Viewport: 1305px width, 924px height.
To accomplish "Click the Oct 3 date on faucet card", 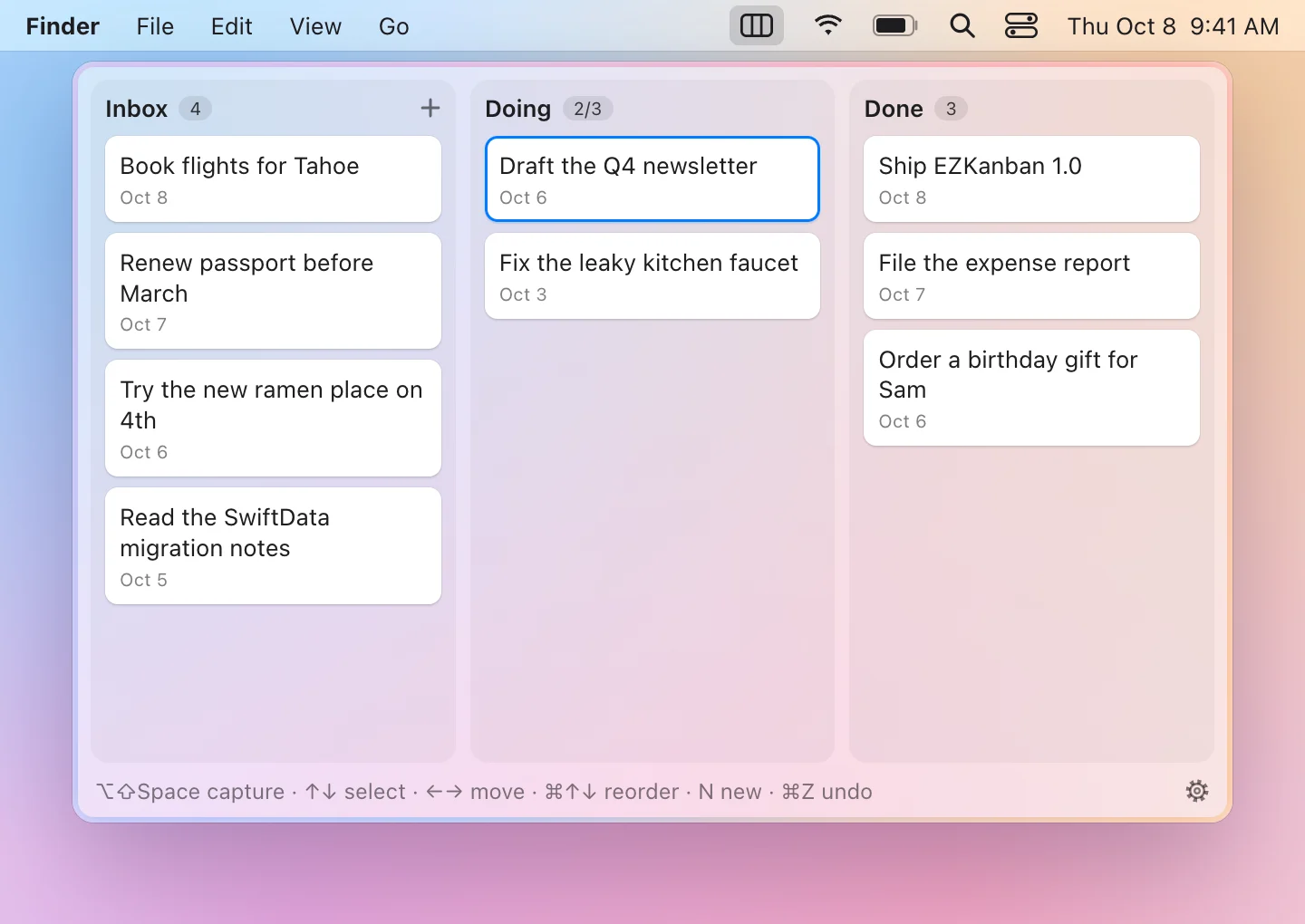I will click(x=523, y=294).
